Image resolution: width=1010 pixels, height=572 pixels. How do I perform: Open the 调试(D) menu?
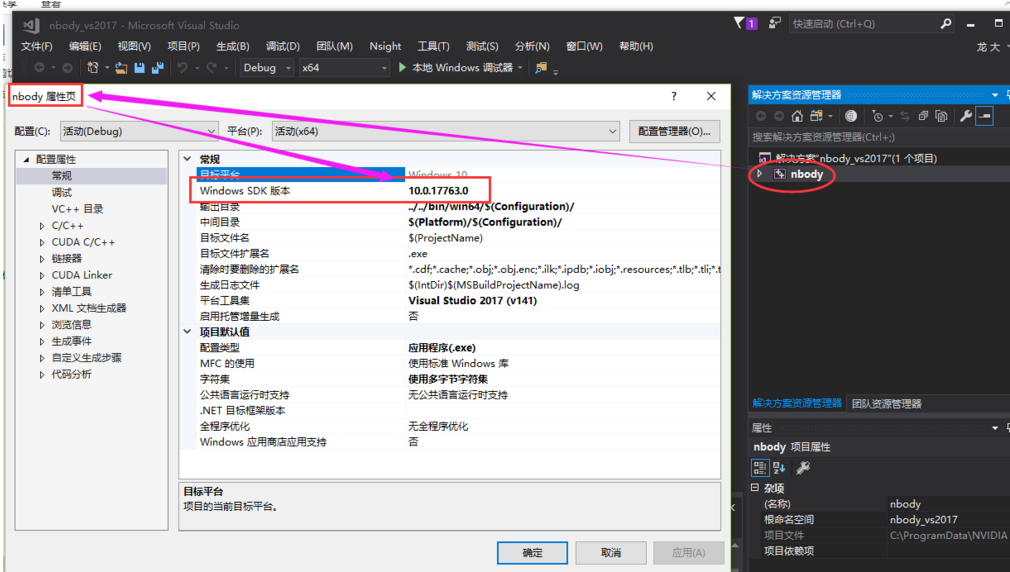pos(283,46)
